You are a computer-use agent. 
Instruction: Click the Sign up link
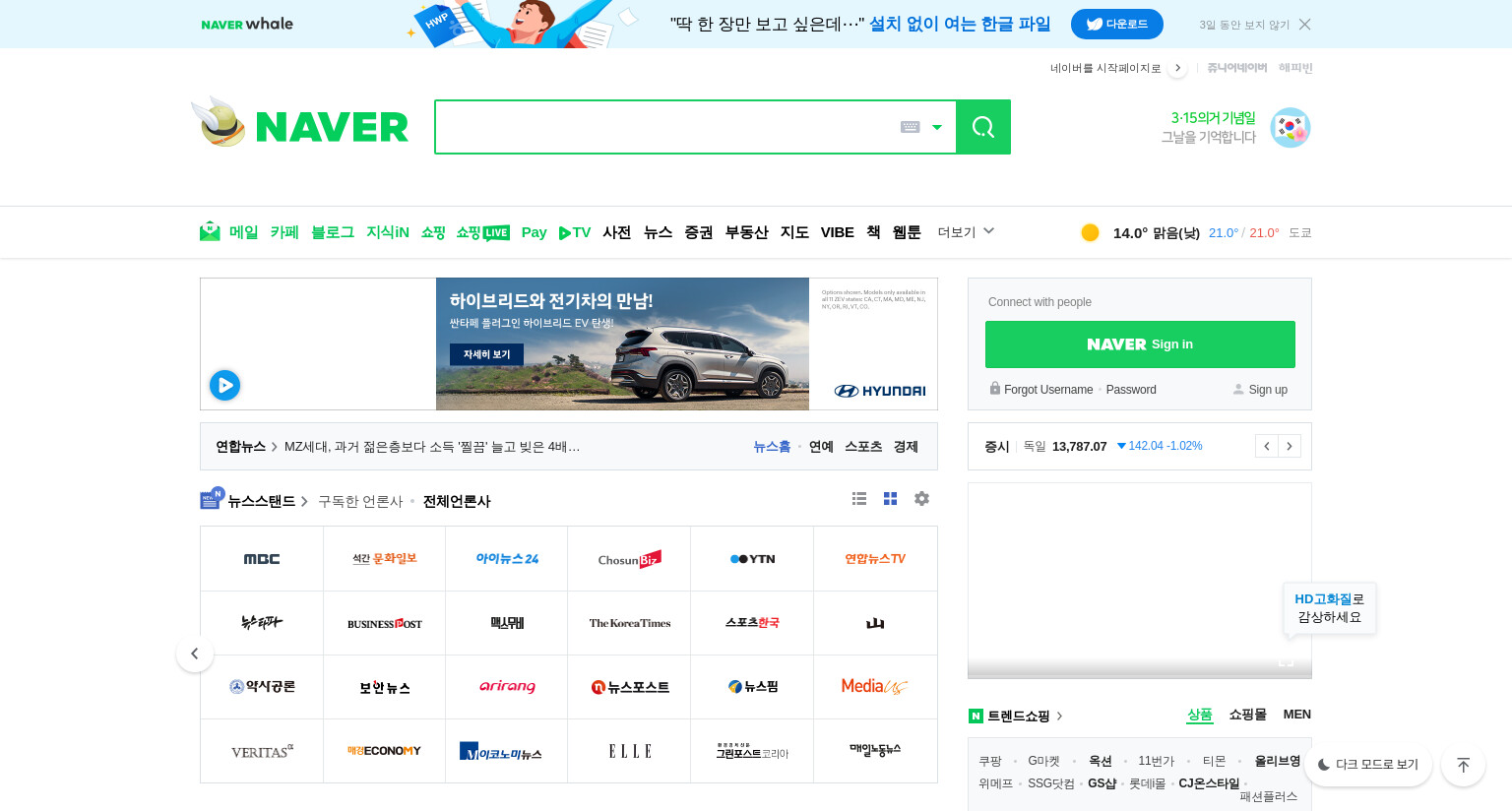[x=1268, y=390]
